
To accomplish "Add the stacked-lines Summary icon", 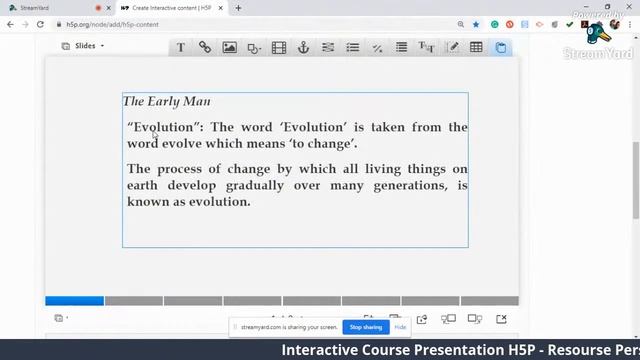I will (402, 47).
